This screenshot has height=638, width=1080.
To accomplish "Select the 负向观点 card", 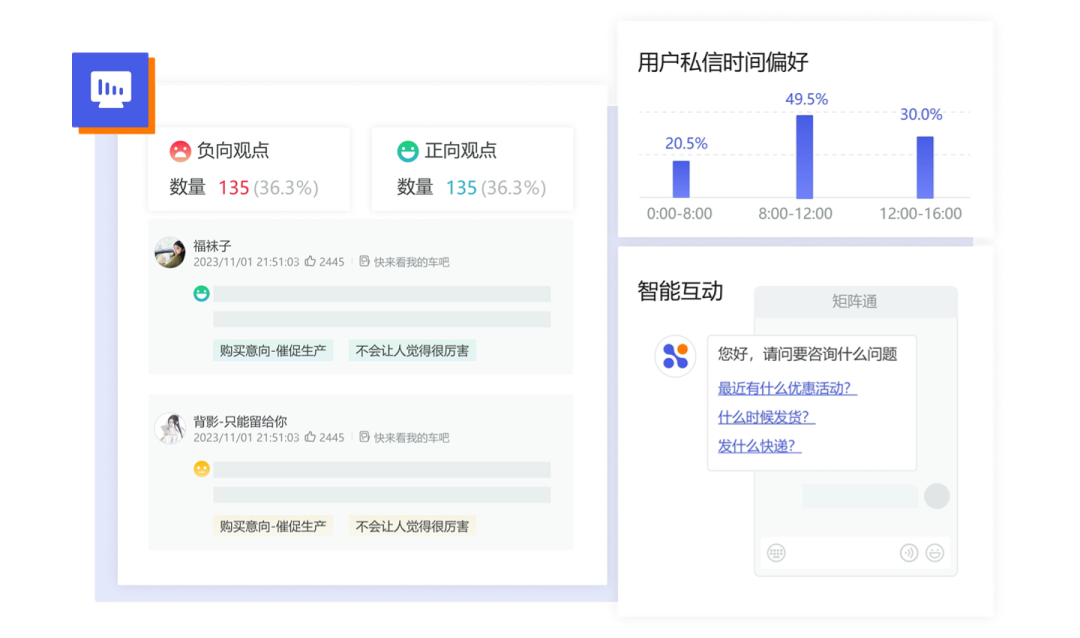I will coord(249,169).
